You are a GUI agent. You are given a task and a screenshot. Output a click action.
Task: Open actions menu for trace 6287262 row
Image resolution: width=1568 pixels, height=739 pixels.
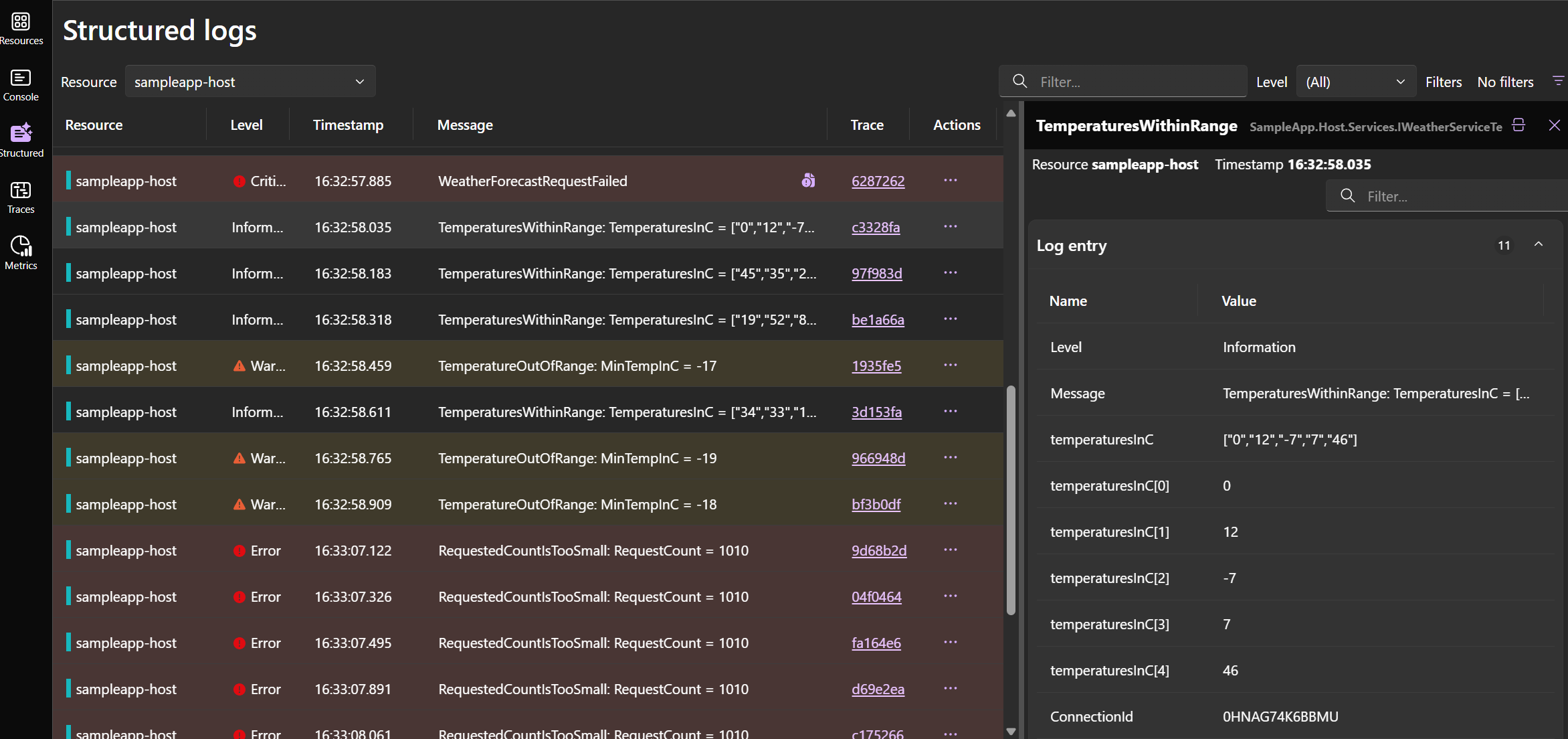tap(950, 180)
